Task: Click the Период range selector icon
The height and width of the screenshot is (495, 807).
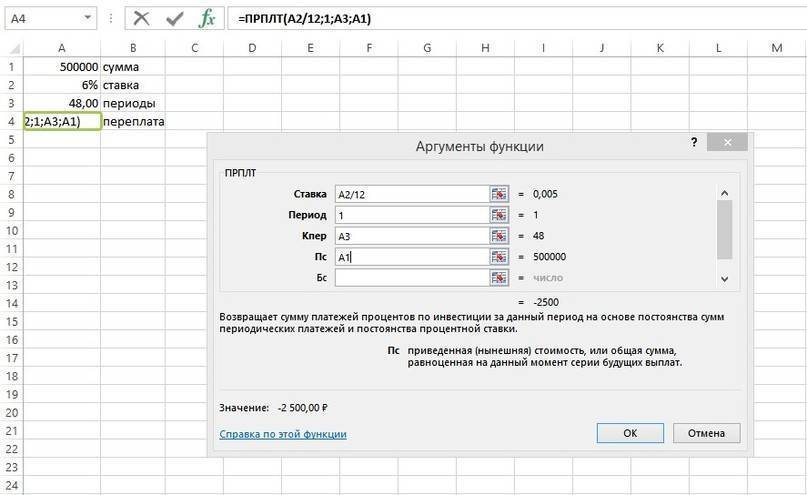Action: (x=499, y=215)
